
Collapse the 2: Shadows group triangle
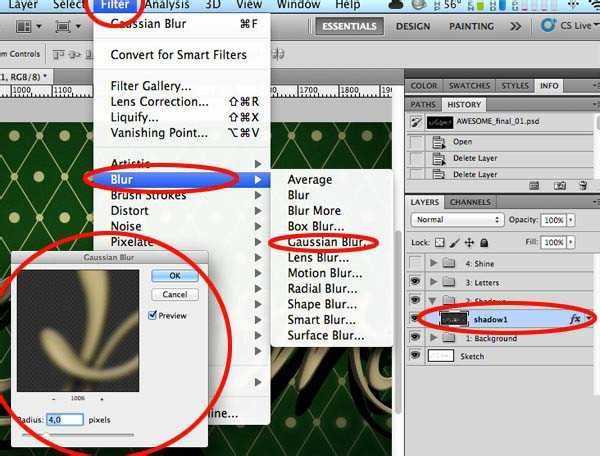pos(433,301)
